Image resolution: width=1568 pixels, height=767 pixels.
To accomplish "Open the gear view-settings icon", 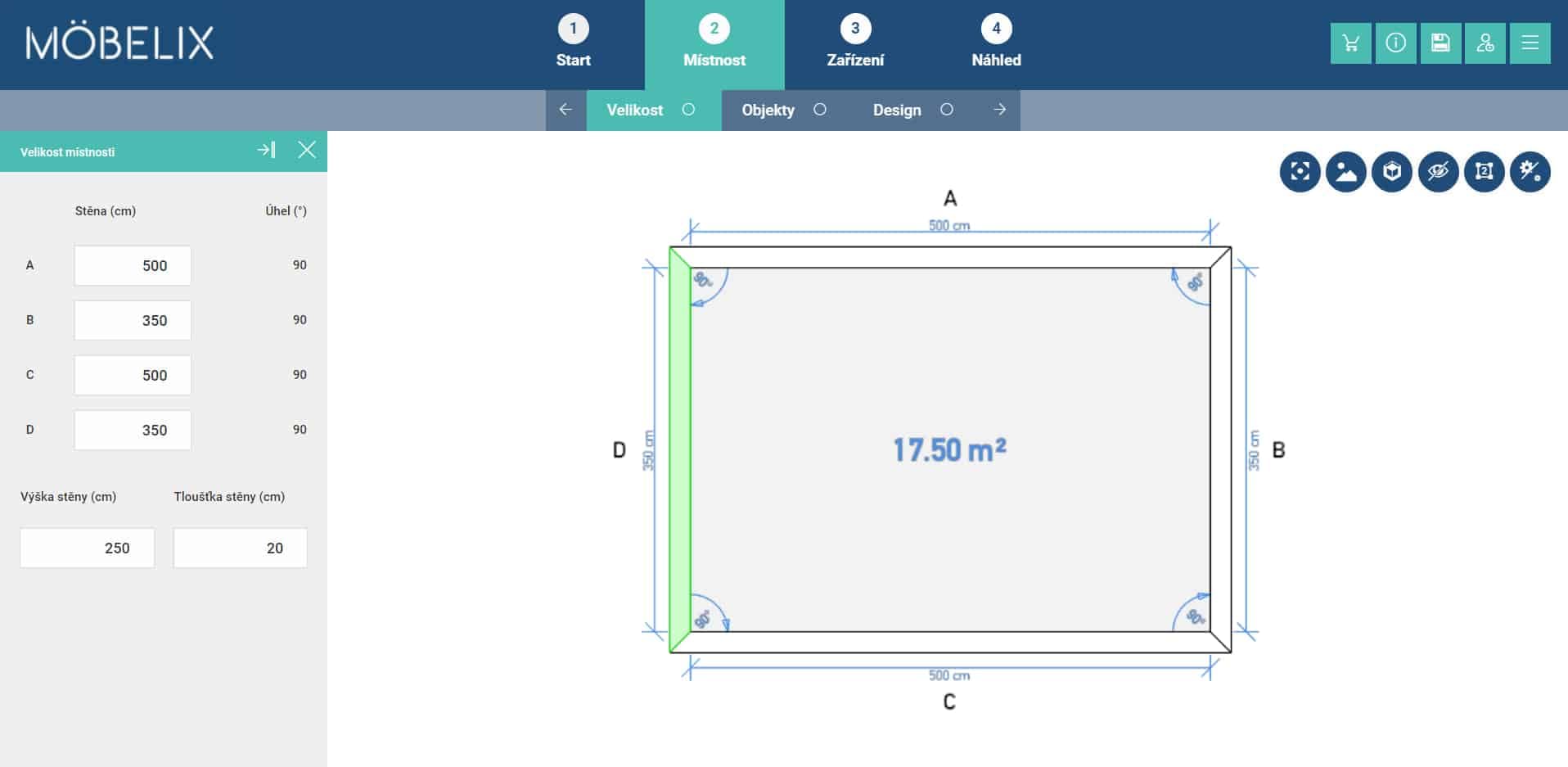I will (1530, 172).
